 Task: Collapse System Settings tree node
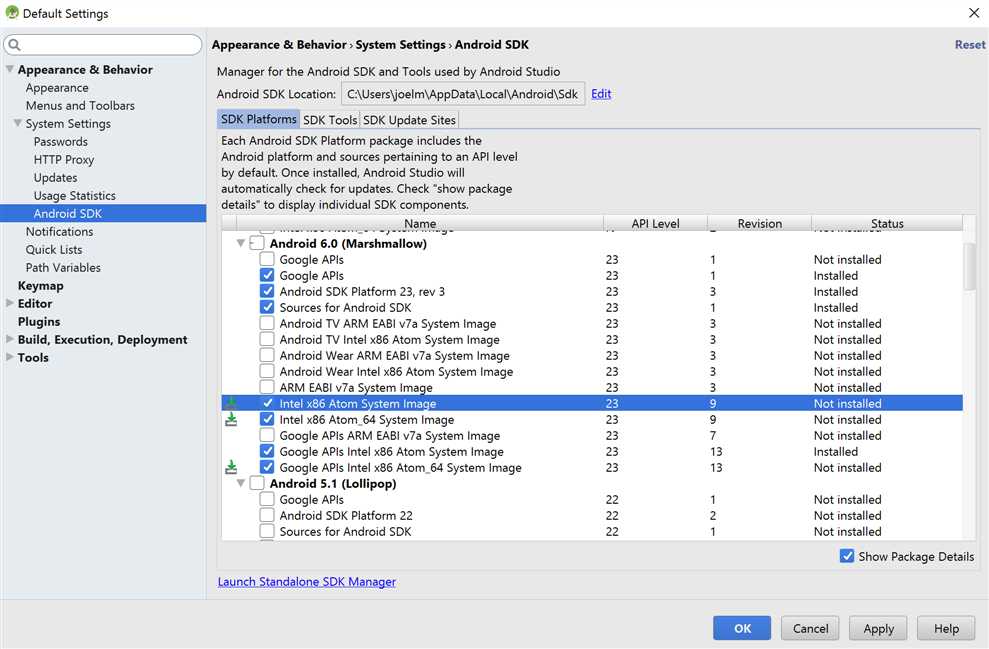pyautogui.click(x=18, y=123)
